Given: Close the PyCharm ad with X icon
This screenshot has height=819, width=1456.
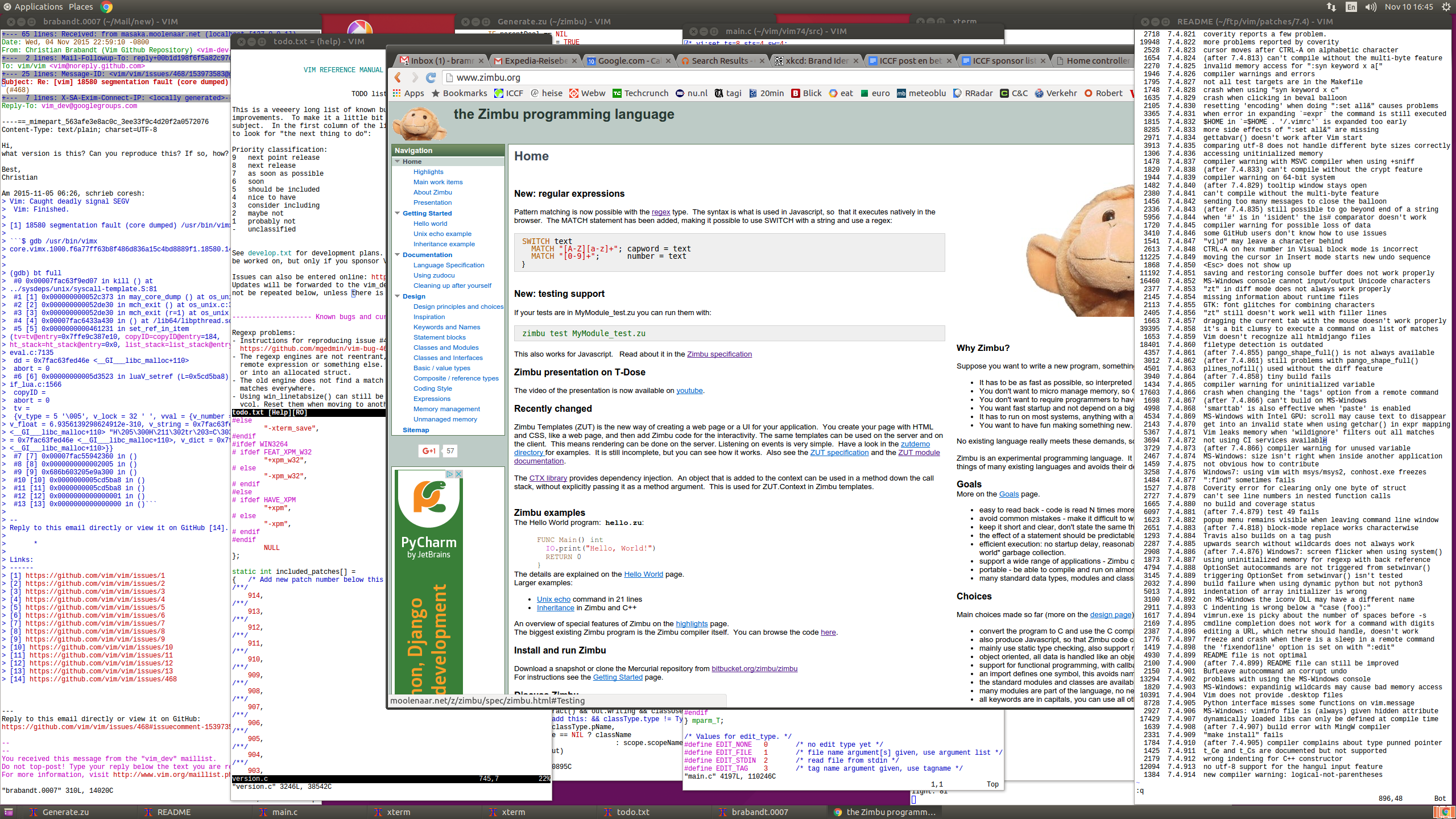Looking at the screenshot, I should pyautogui.click(x=458, y=474).
